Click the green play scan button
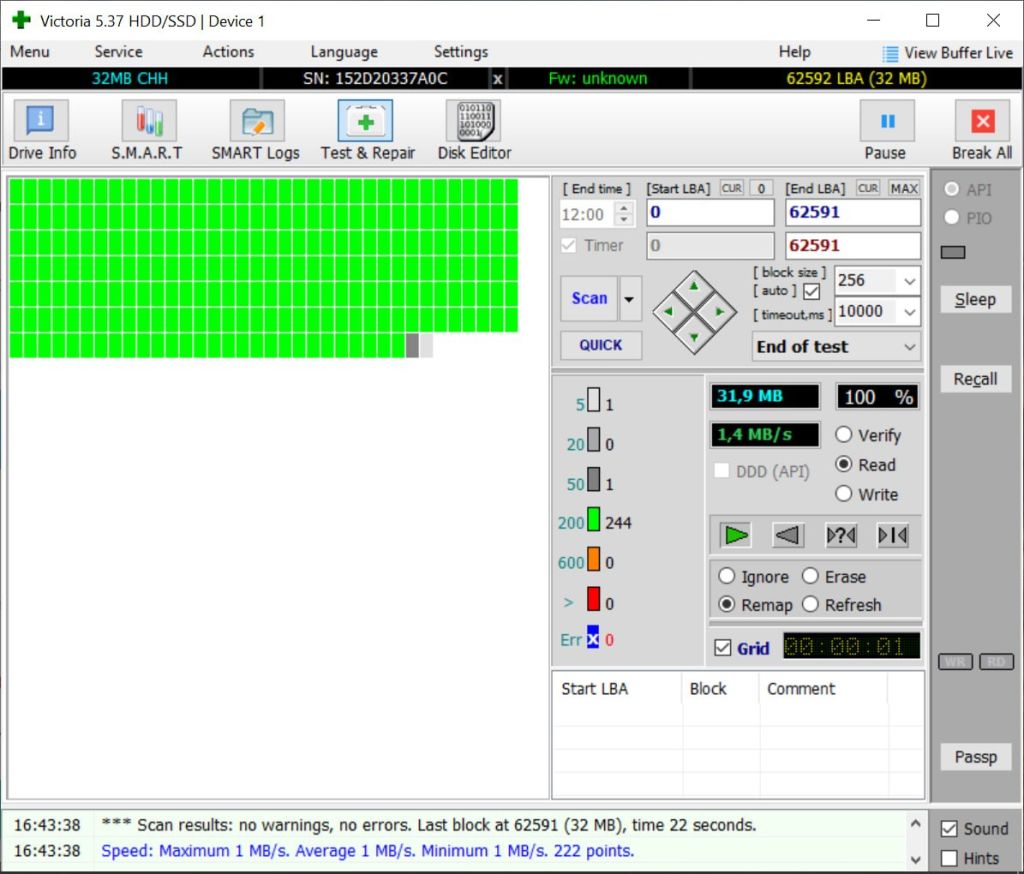Screen dimensions: 1024x874 click(735, 536)
